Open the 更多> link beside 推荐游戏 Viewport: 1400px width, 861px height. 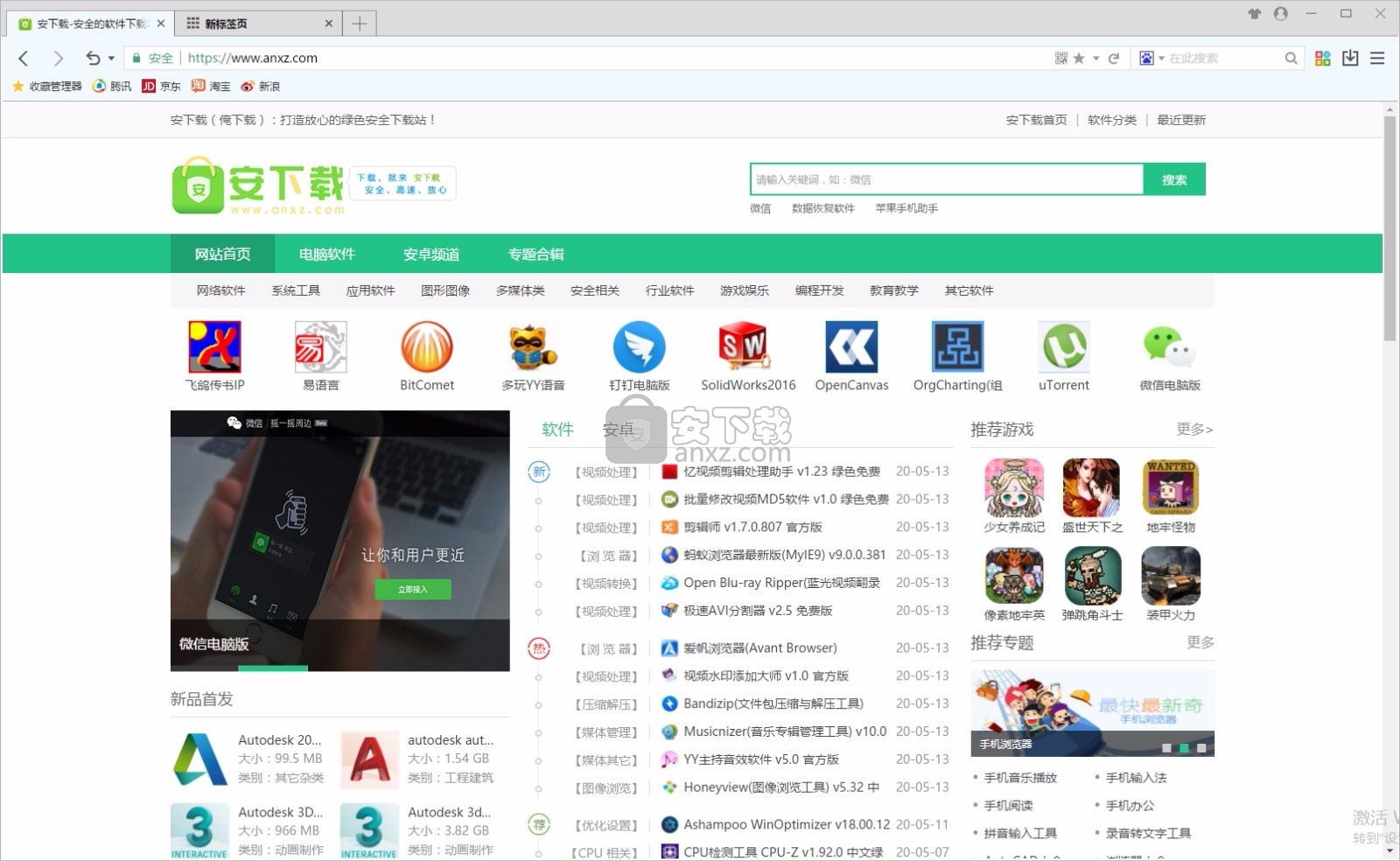[x=1194, y=430]
